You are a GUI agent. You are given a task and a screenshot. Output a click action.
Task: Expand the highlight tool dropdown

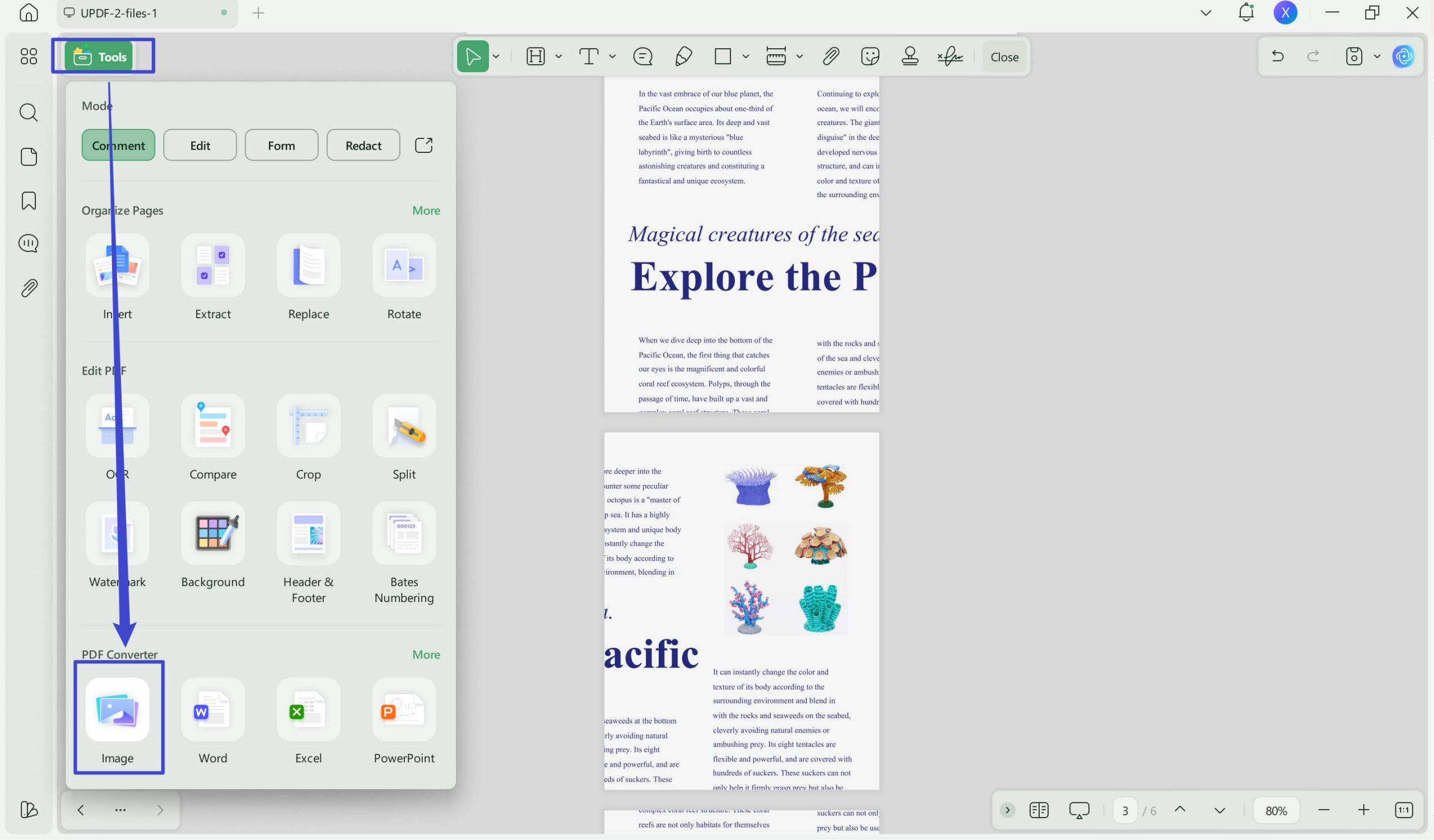pos(559,57)
